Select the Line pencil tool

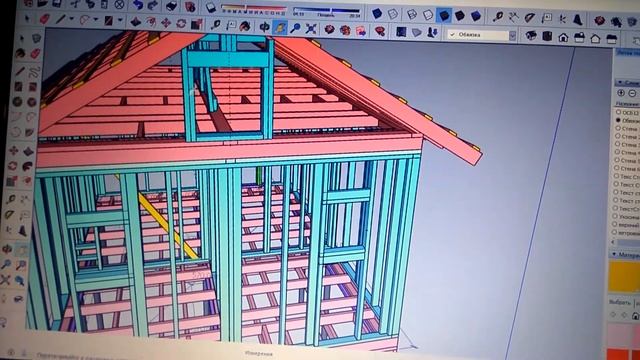click(x=60, y=19)
